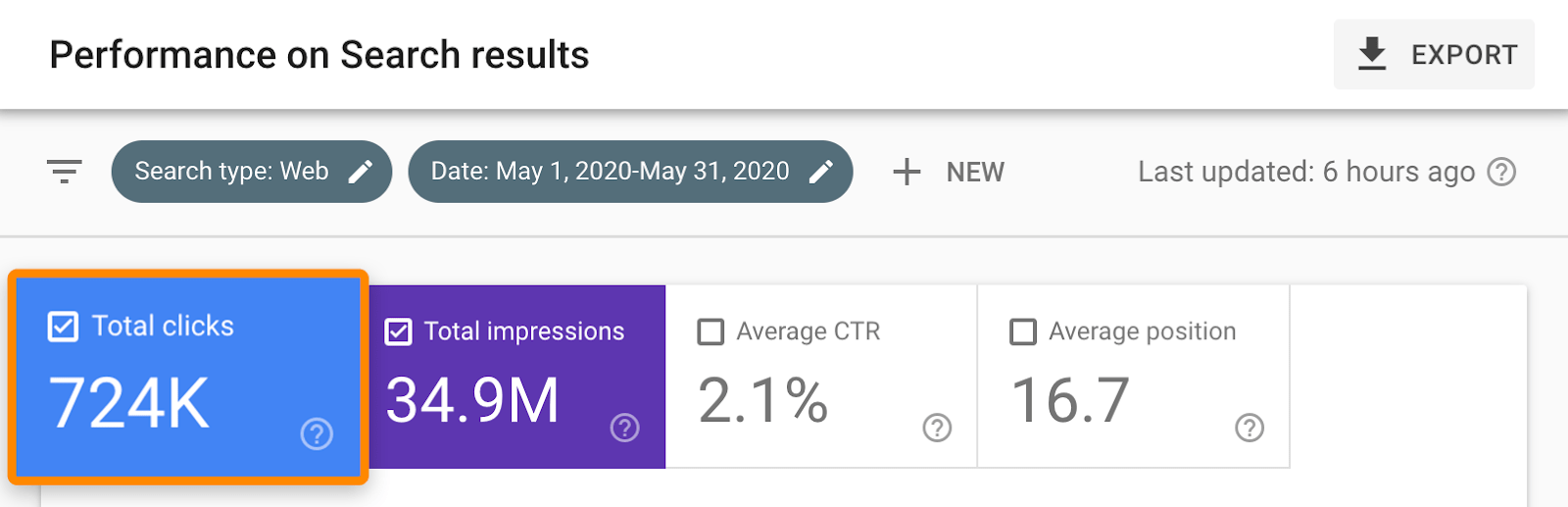Viewport: 1568px width, 507px height.
Task: Click help icon in Total impressions card
Action: tap(624, 428)
